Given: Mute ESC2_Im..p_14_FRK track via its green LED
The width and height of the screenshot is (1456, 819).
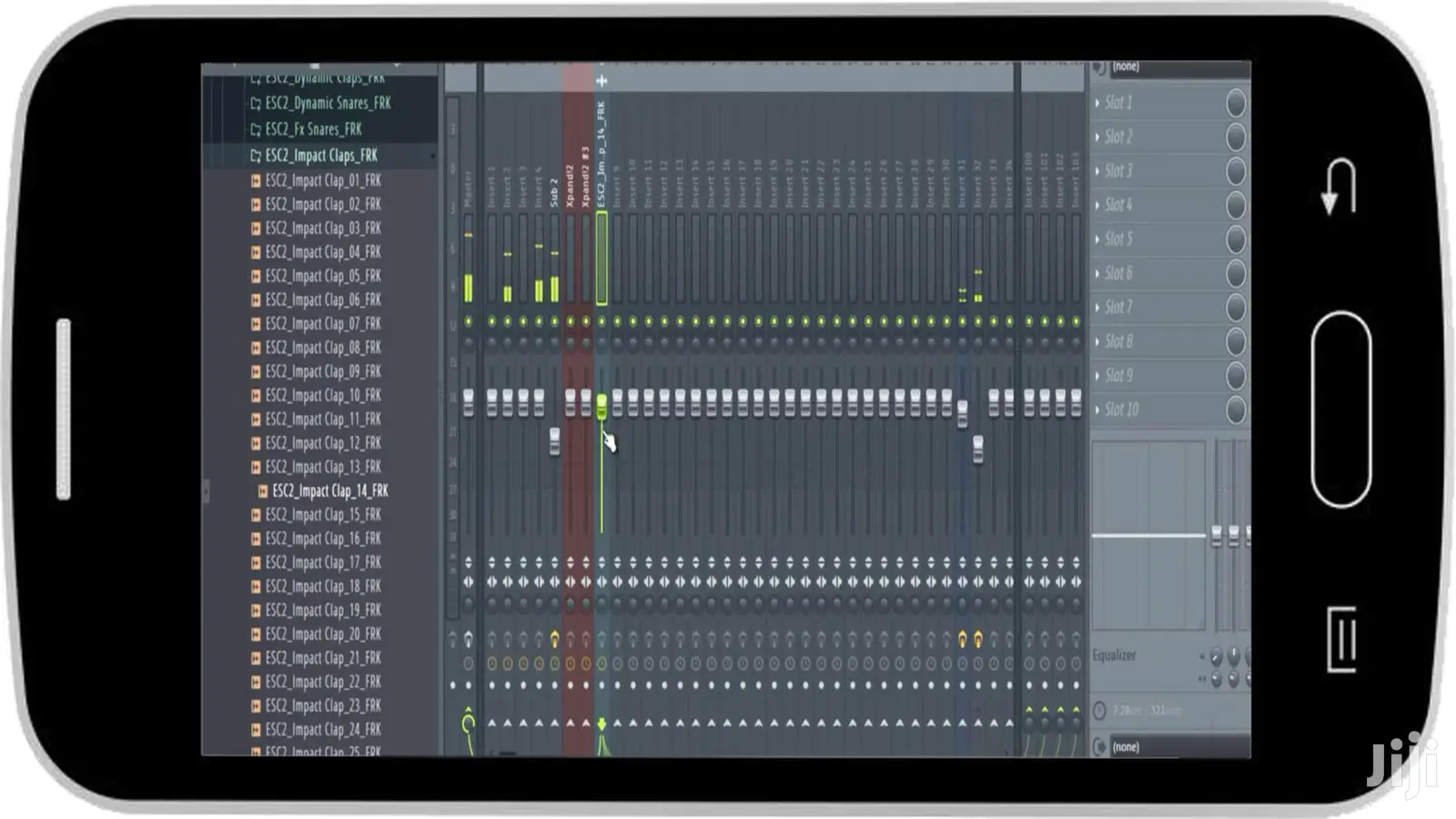Looking at the screenshot, I should [x=602, y=321].
